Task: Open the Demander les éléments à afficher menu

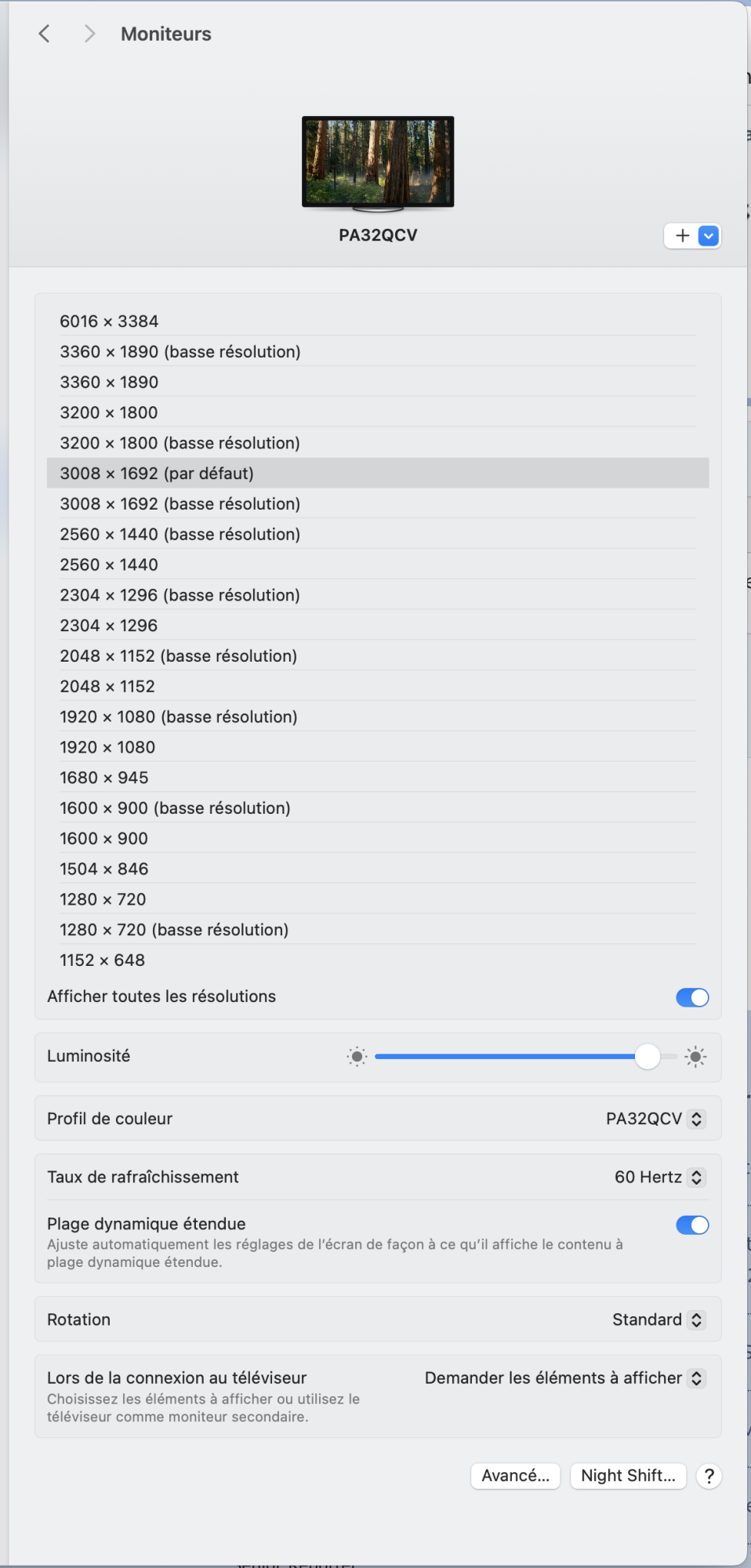Action: [564, 1378]
